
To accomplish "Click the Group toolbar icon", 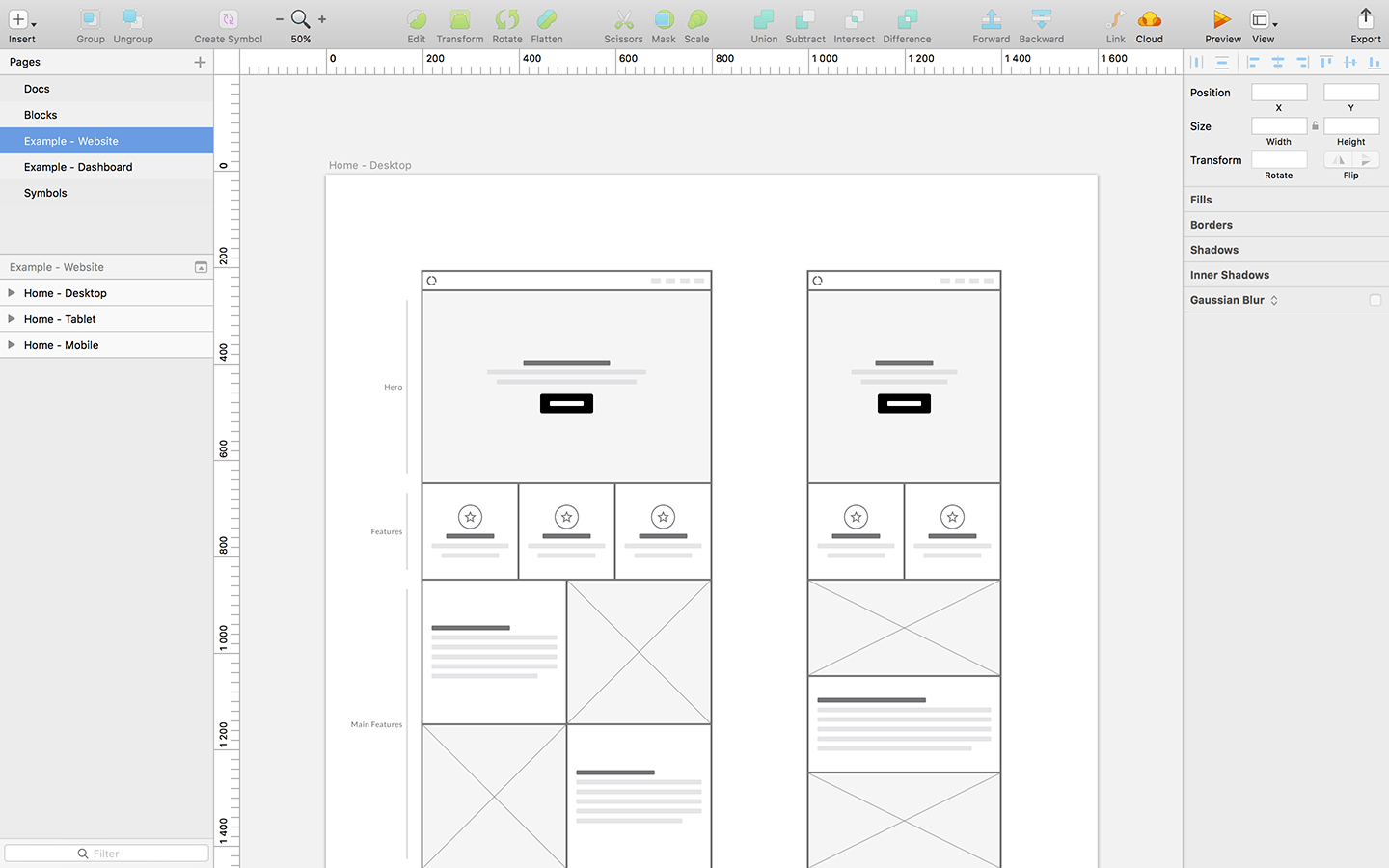I will (x=90, y=19).
